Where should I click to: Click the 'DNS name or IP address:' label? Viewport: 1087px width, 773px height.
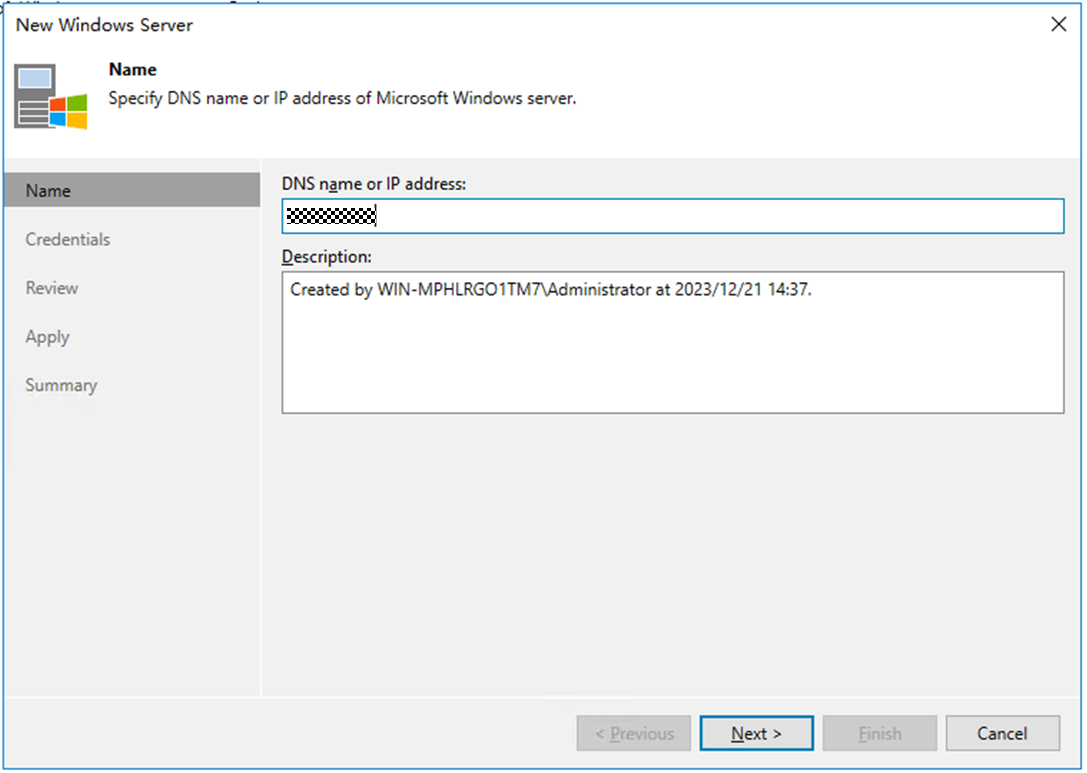coord(373,184)
